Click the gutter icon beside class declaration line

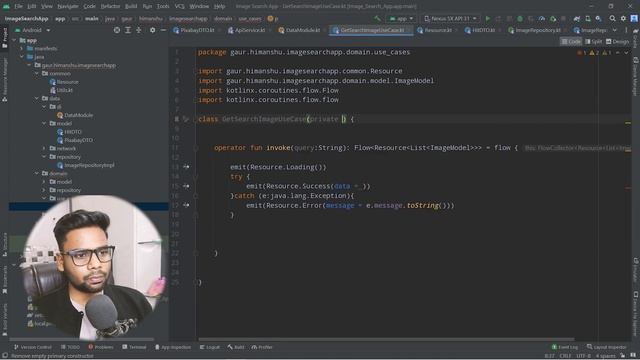[x=186, y=119]
